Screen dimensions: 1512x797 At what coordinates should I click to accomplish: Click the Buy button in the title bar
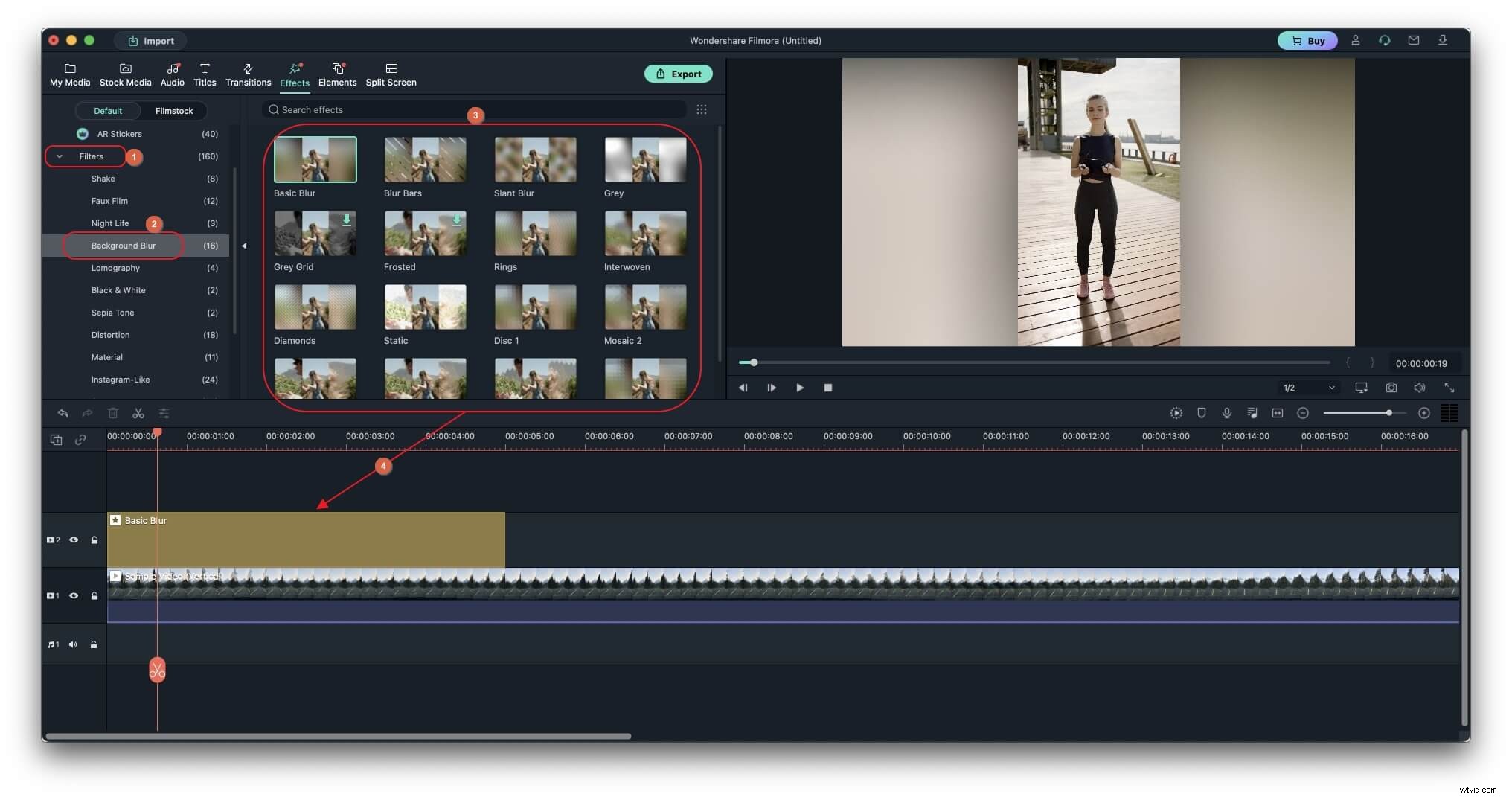pyautogui.click(x=1307, y=40)
